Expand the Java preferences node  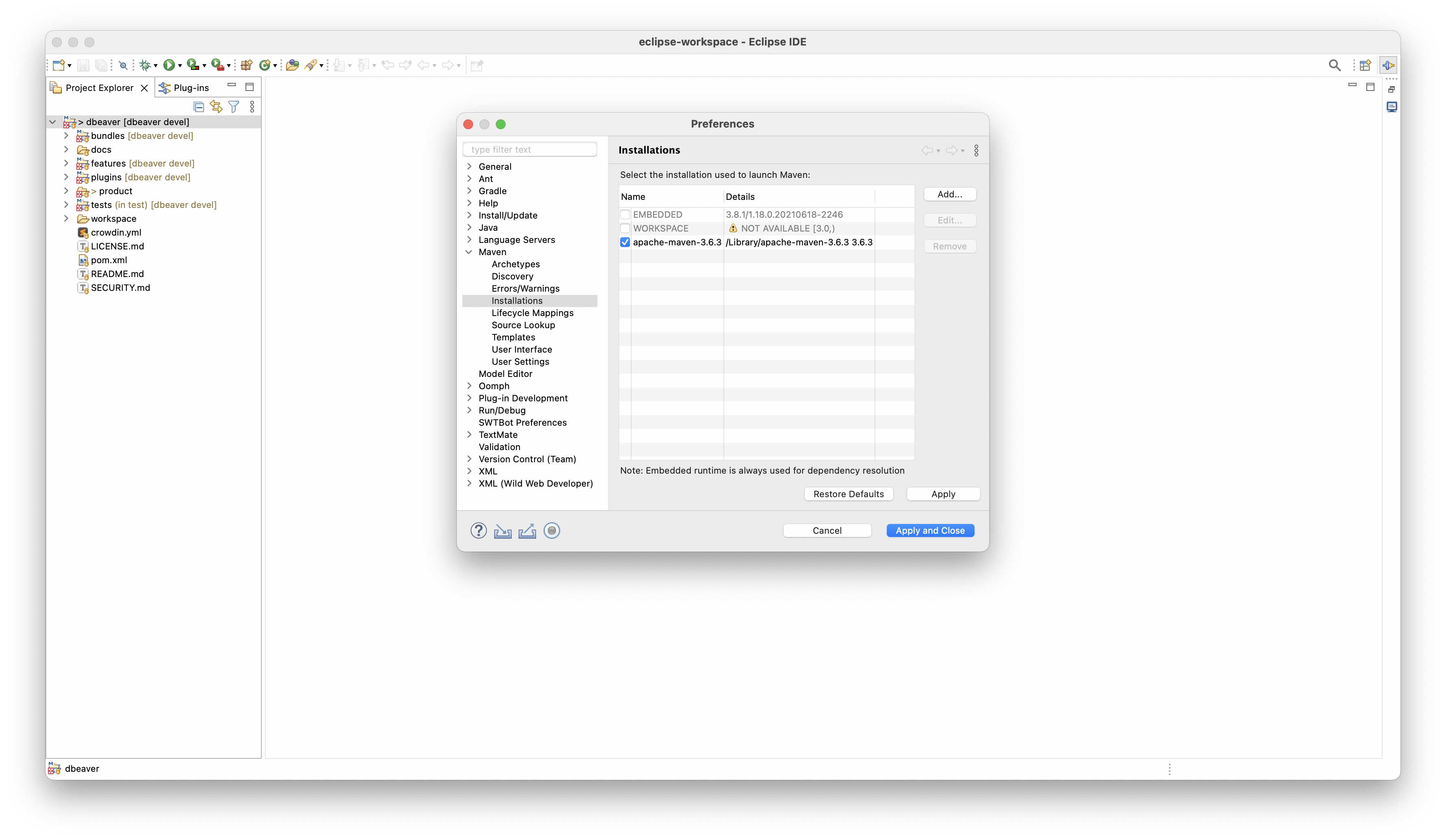pyautogui.click(x=469, y=227)
